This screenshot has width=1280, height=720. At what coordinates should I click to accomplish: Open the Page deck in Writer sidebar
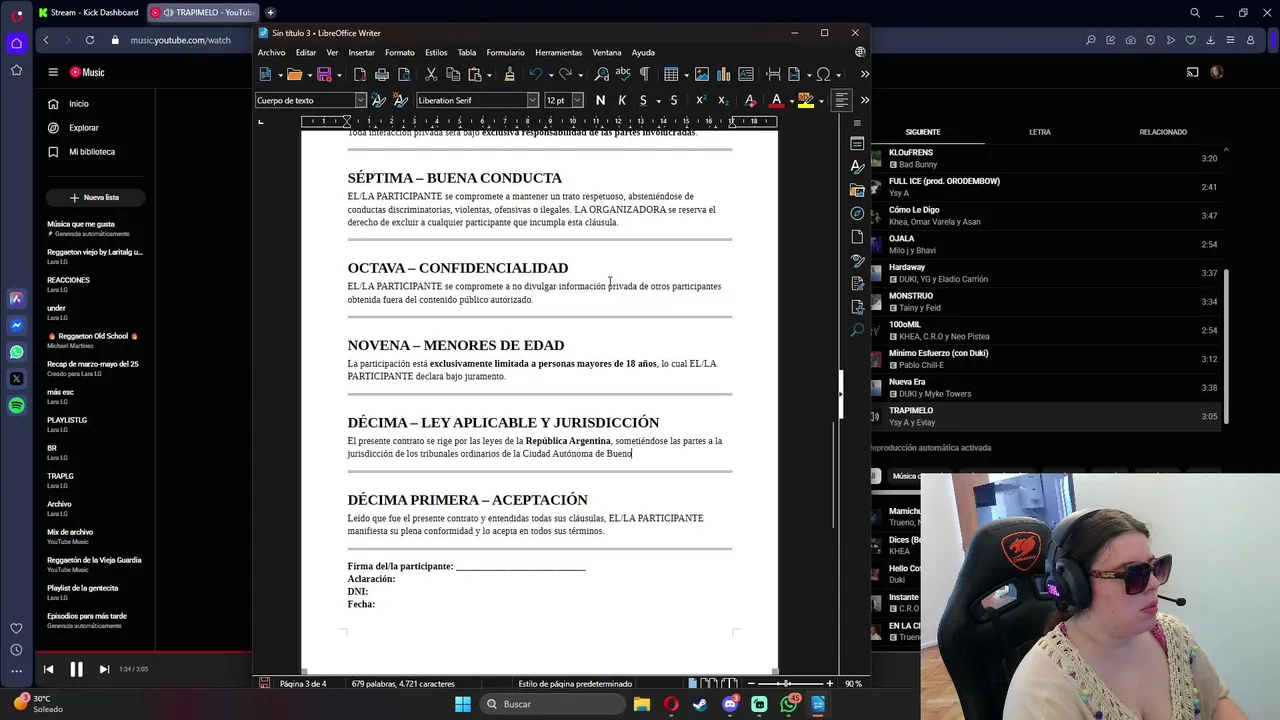[857, 237]
